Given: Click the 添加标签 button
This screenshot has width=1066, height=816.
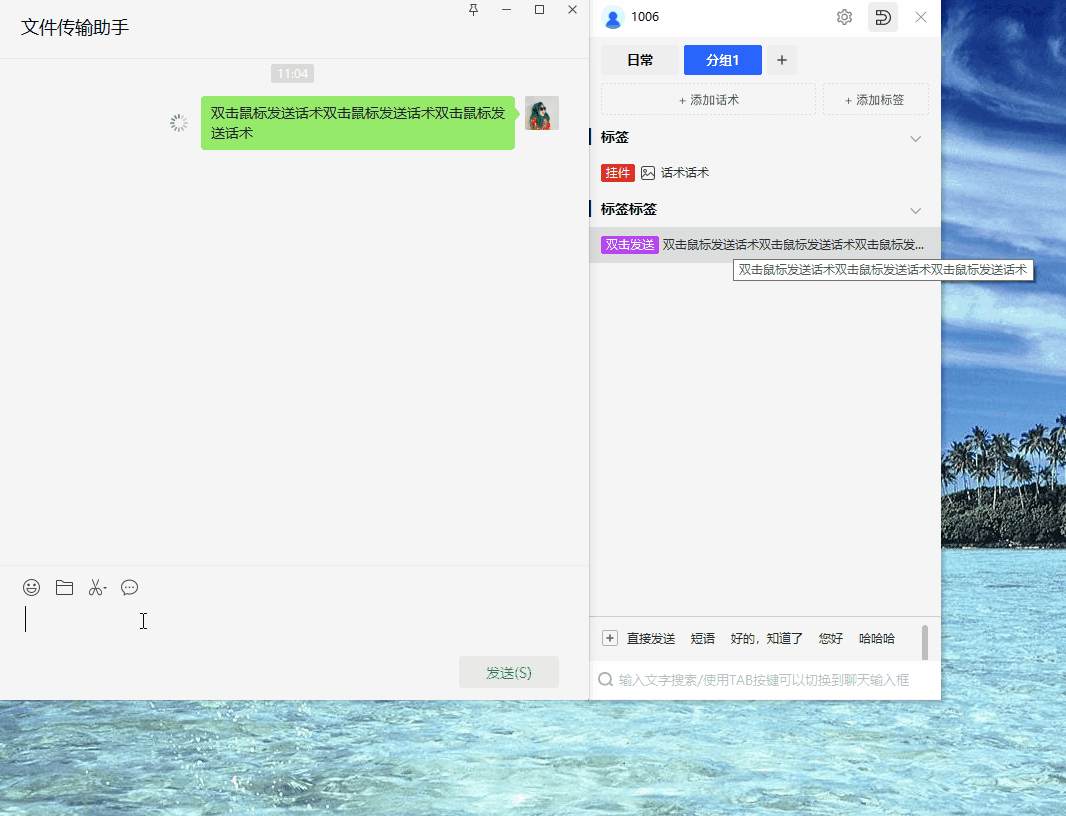Looking at the screenshot, I should tap(875, 100).
